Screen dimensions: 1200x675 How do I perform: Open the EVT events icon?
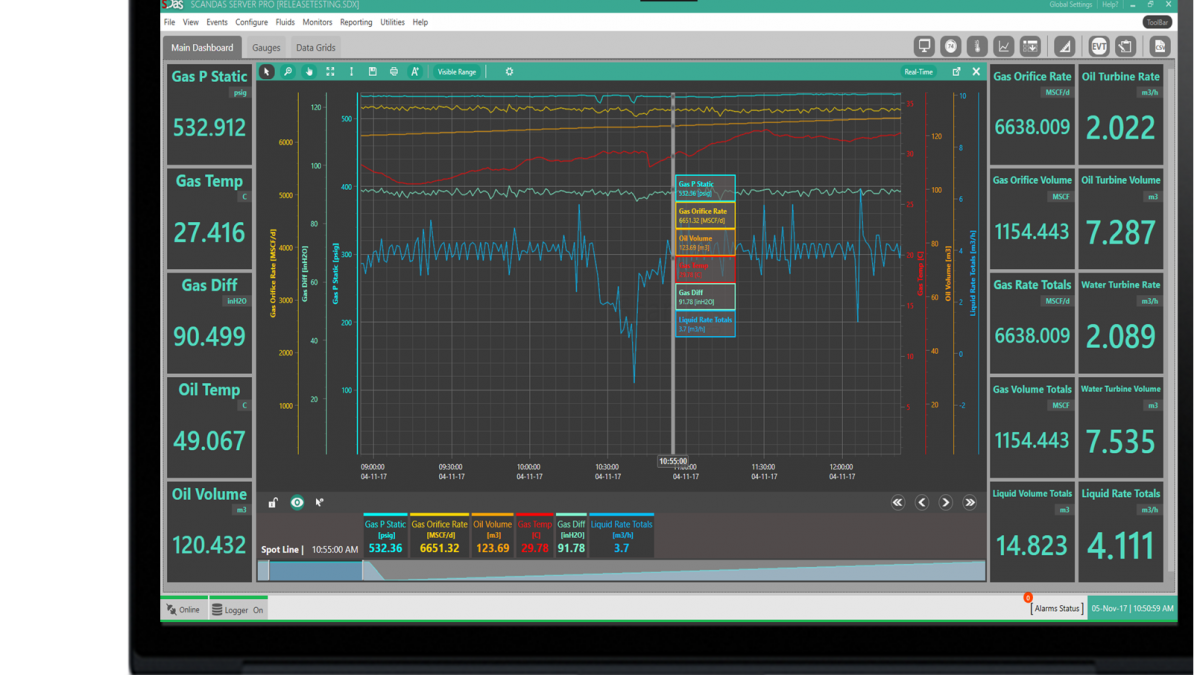pos(1099,46)
